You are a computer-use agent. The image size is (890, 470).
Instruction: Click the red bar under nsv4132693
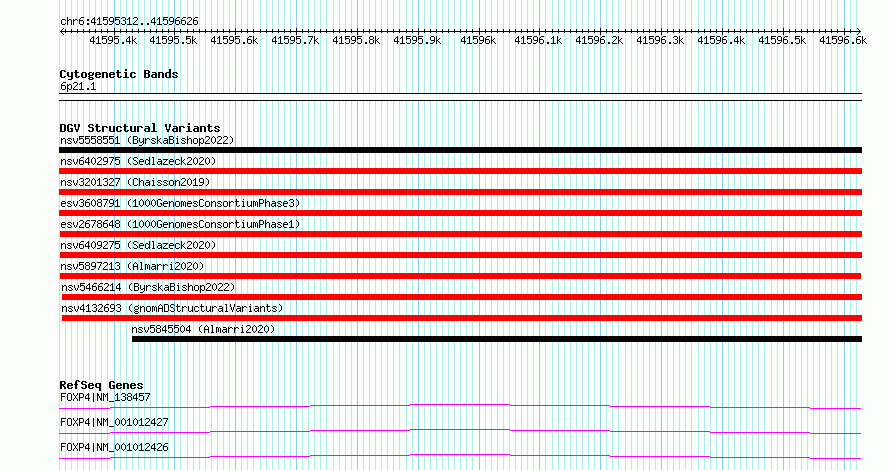point(461,318)
